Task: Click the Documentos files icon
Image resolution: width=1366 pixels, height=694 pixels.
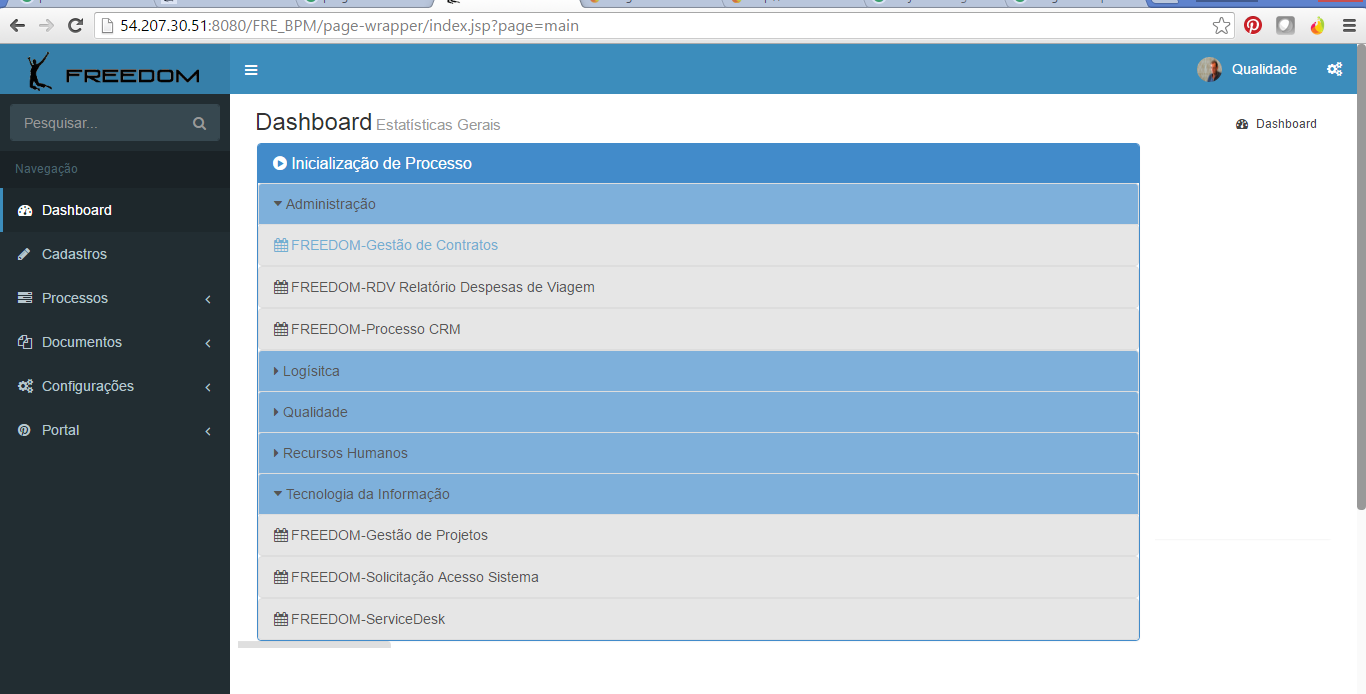Action: pos(25,342)
